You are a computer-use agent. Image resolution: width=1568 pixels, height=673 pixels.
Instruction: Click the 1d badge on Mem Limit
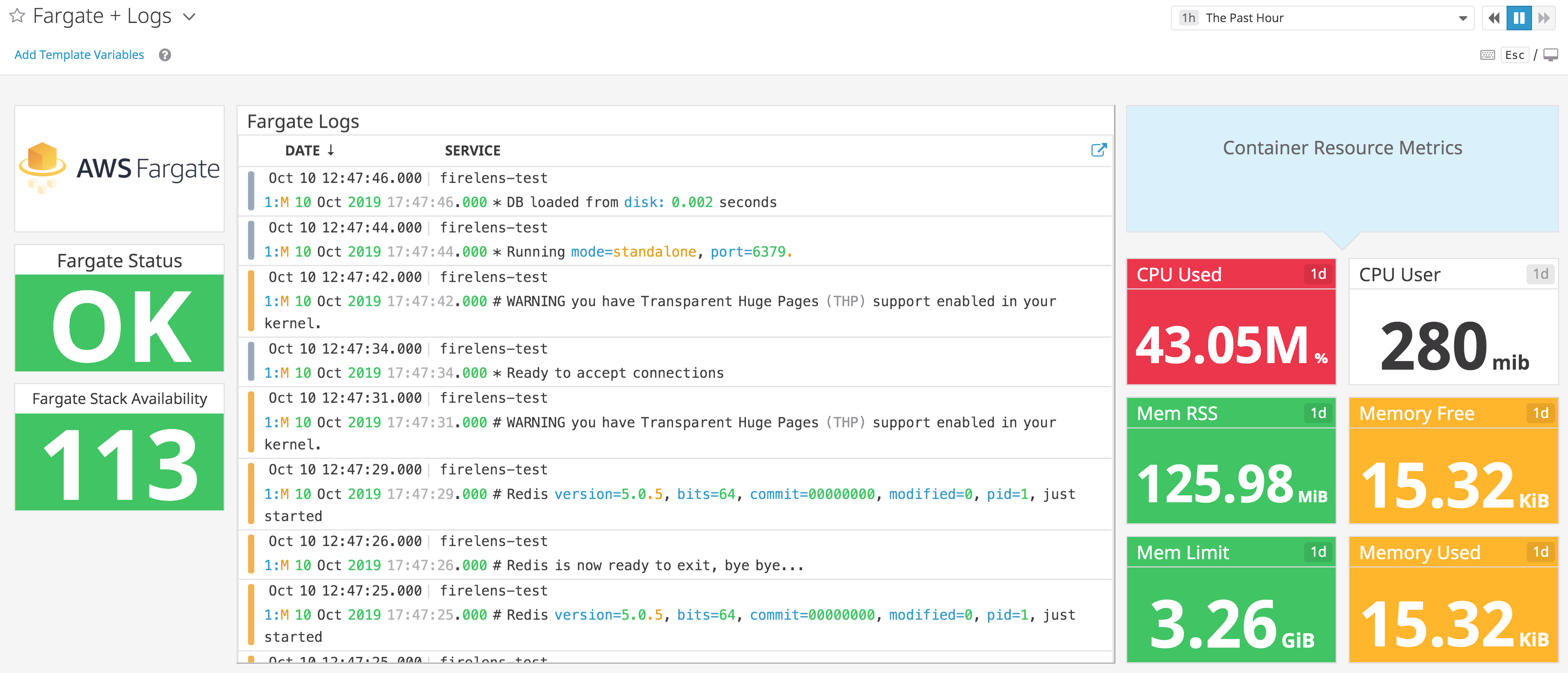coord(1318,553)
